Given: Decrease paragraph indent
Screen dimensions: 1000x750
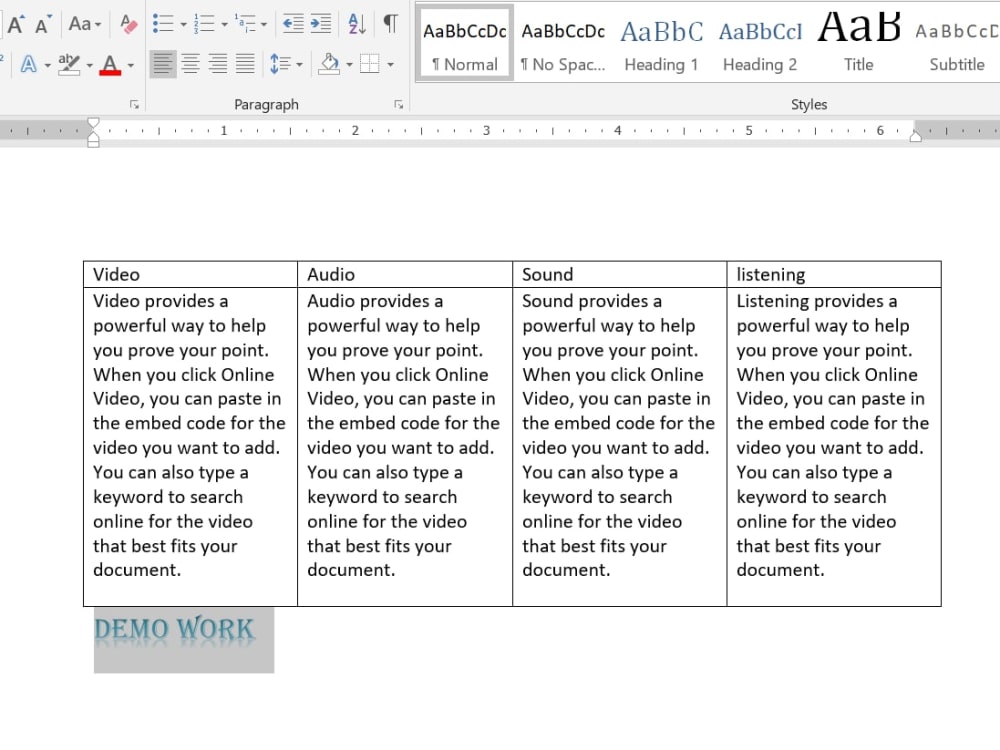Looking at the screenshot, I should [x=293, y=24].
